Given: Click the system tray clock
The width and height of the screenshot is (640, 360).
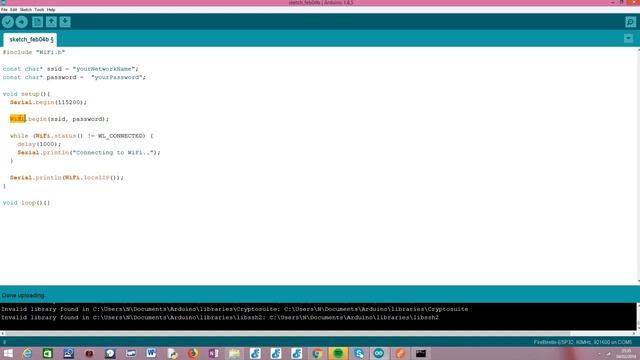Looking at the screenshot, I should (x=626, y=353).
